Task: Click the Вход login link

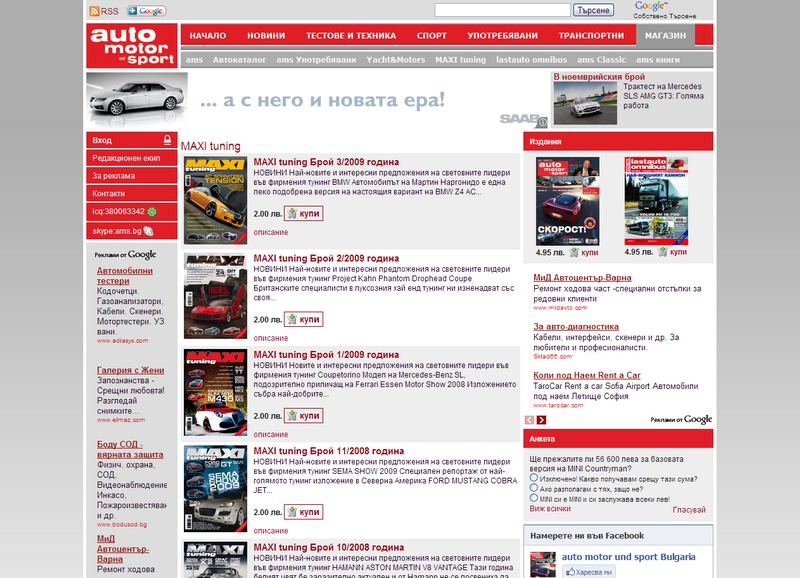Action: click(x=102, y=140)
